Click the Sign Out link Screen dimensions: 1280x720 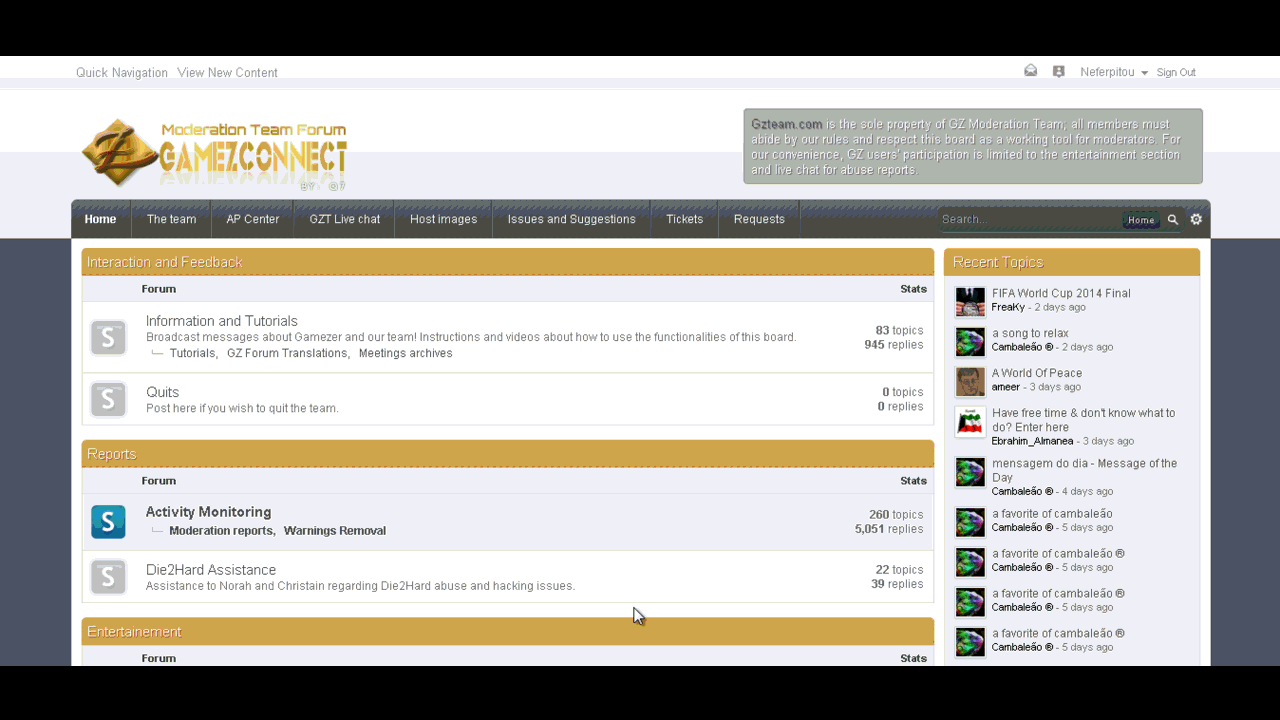click(1176, 73)
